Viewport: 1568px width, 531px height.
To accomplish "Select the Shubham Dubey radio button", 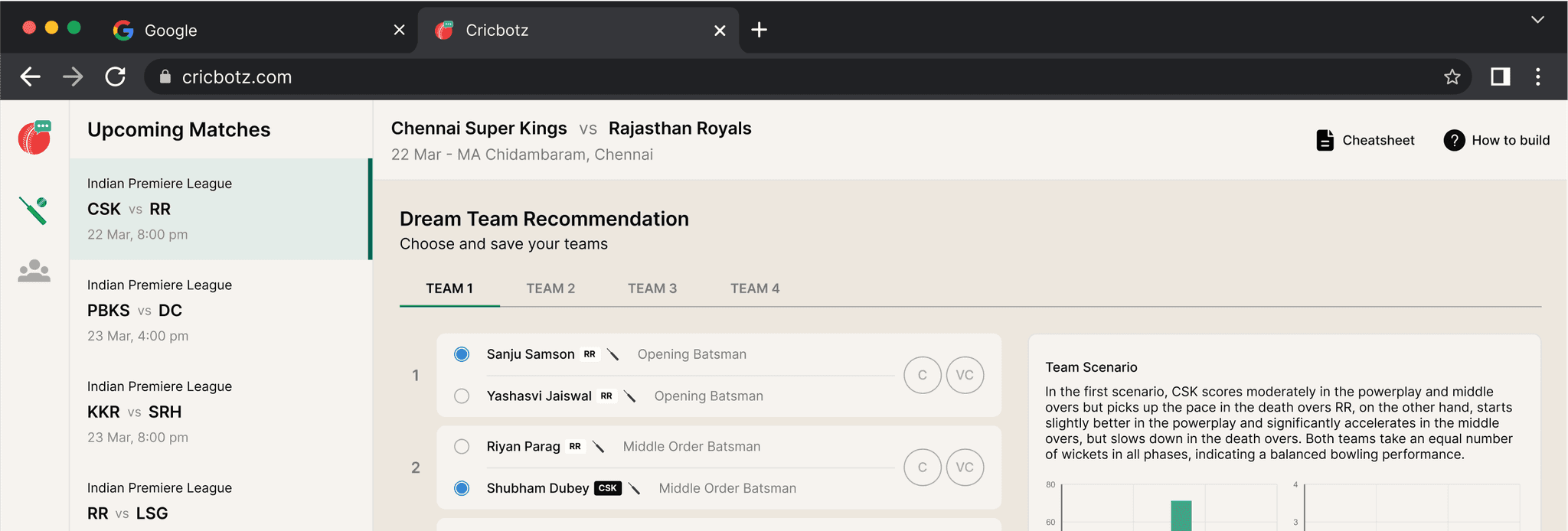I will coord(462,488).
